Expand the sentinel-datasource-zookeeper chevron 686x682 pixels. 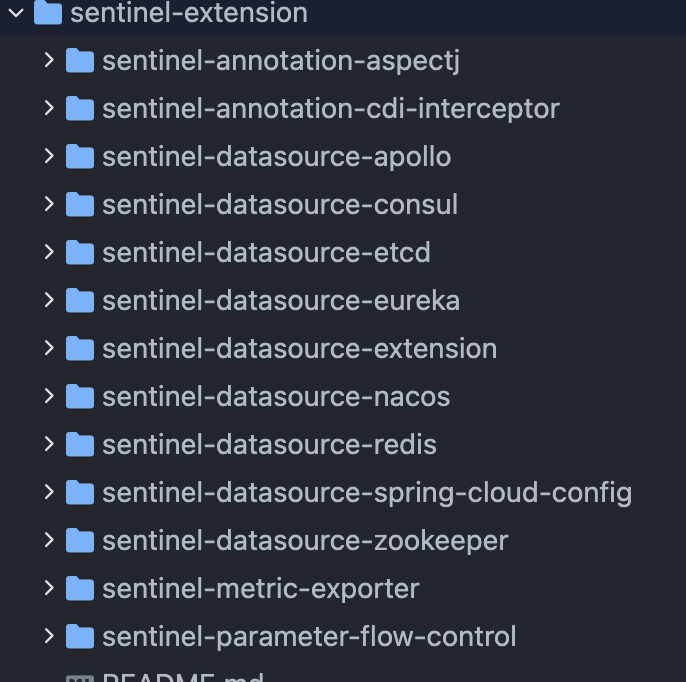49,540
